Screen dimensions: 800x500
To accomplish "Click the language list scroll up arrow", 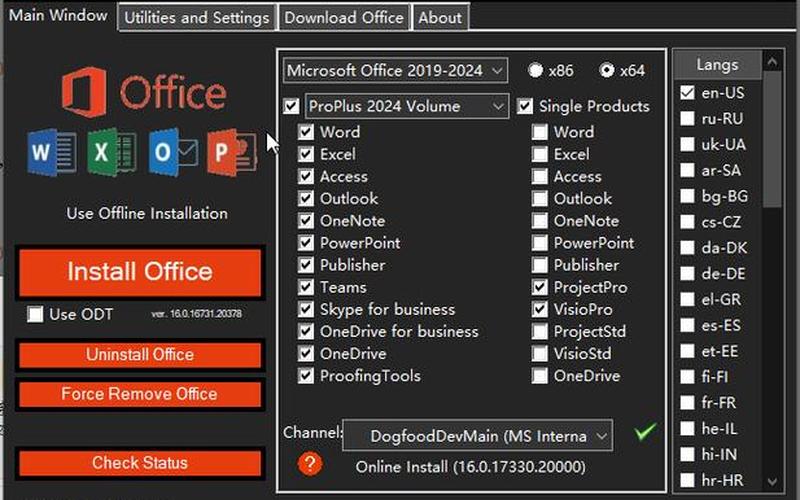I will 772,61.
